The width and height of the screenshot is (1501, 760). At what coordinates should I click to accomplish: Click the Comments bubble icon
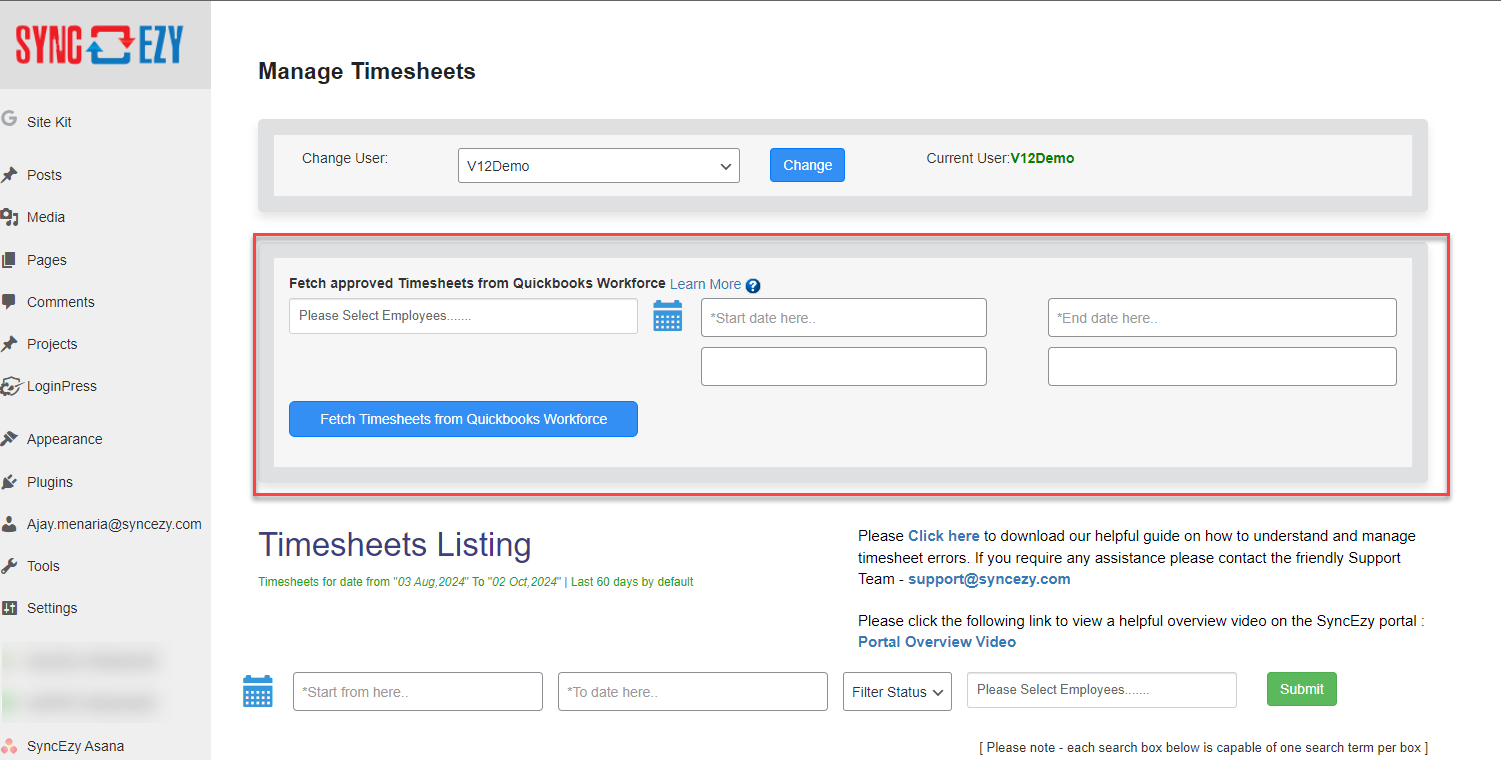[9, 302]
